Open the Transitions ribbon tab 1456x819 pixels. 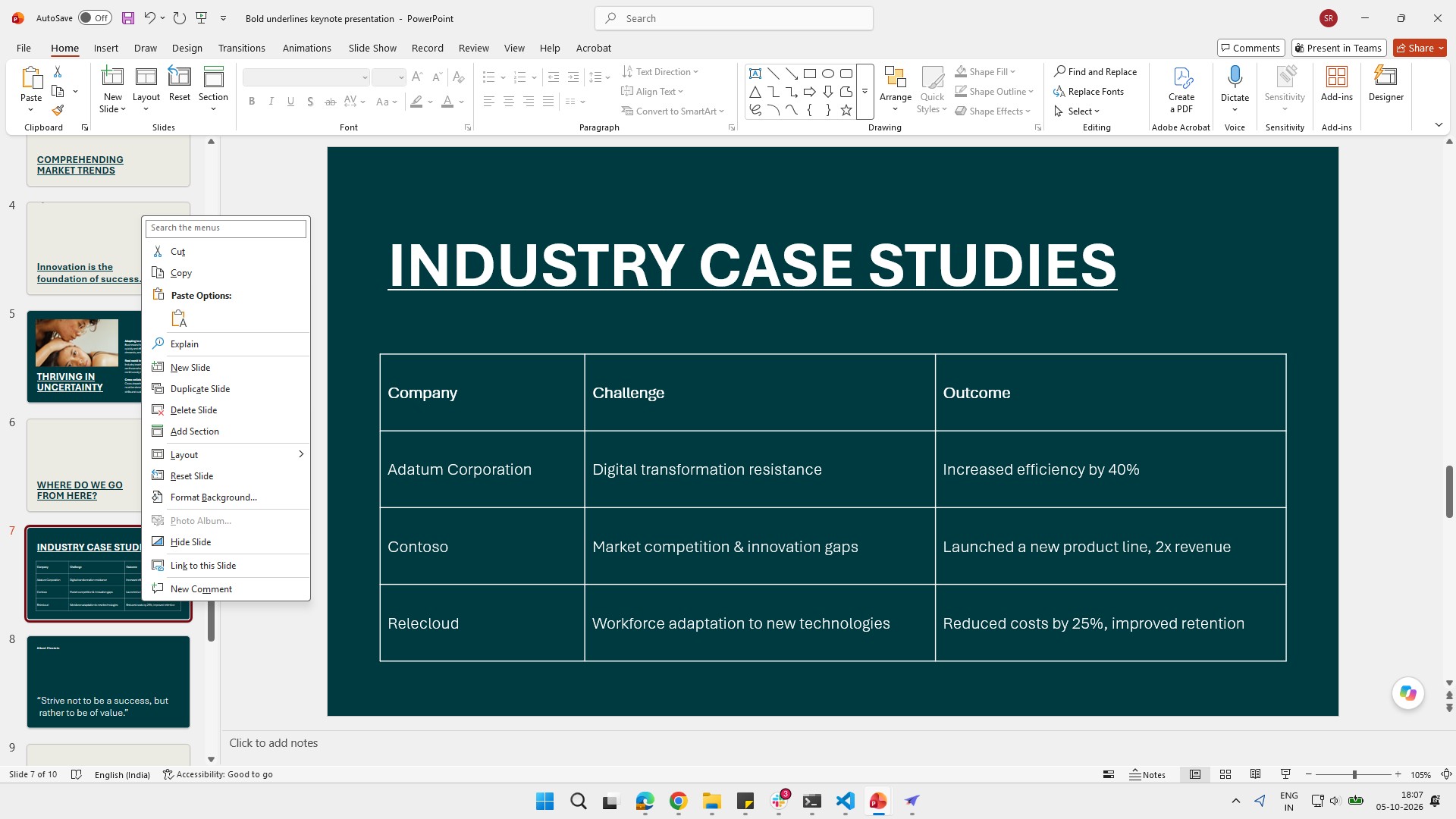click(x=241, y=48)
